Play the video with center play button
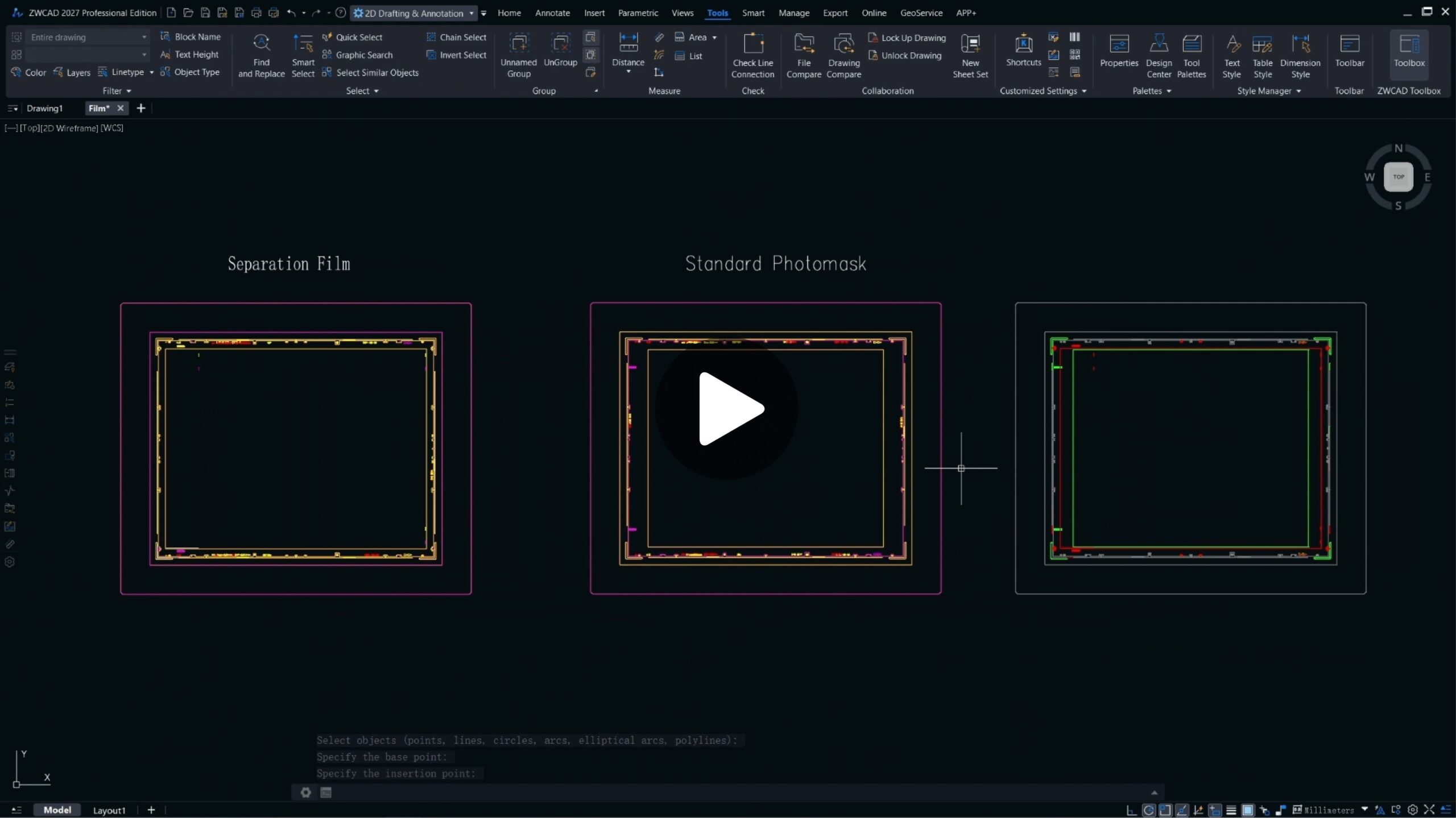Screen dimensions: 1456x818 726,409
